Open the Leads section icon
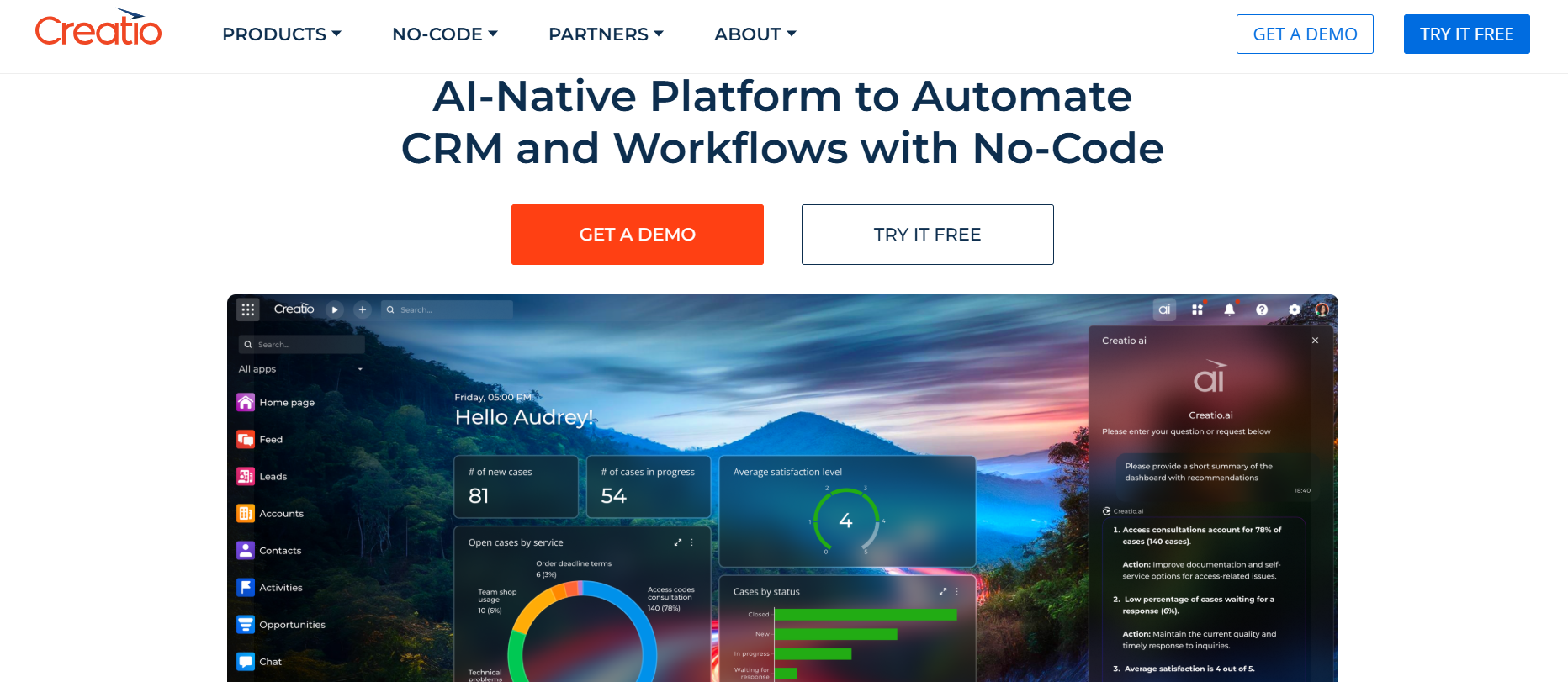The image size is (1568, 682). [x=246, y=476]
